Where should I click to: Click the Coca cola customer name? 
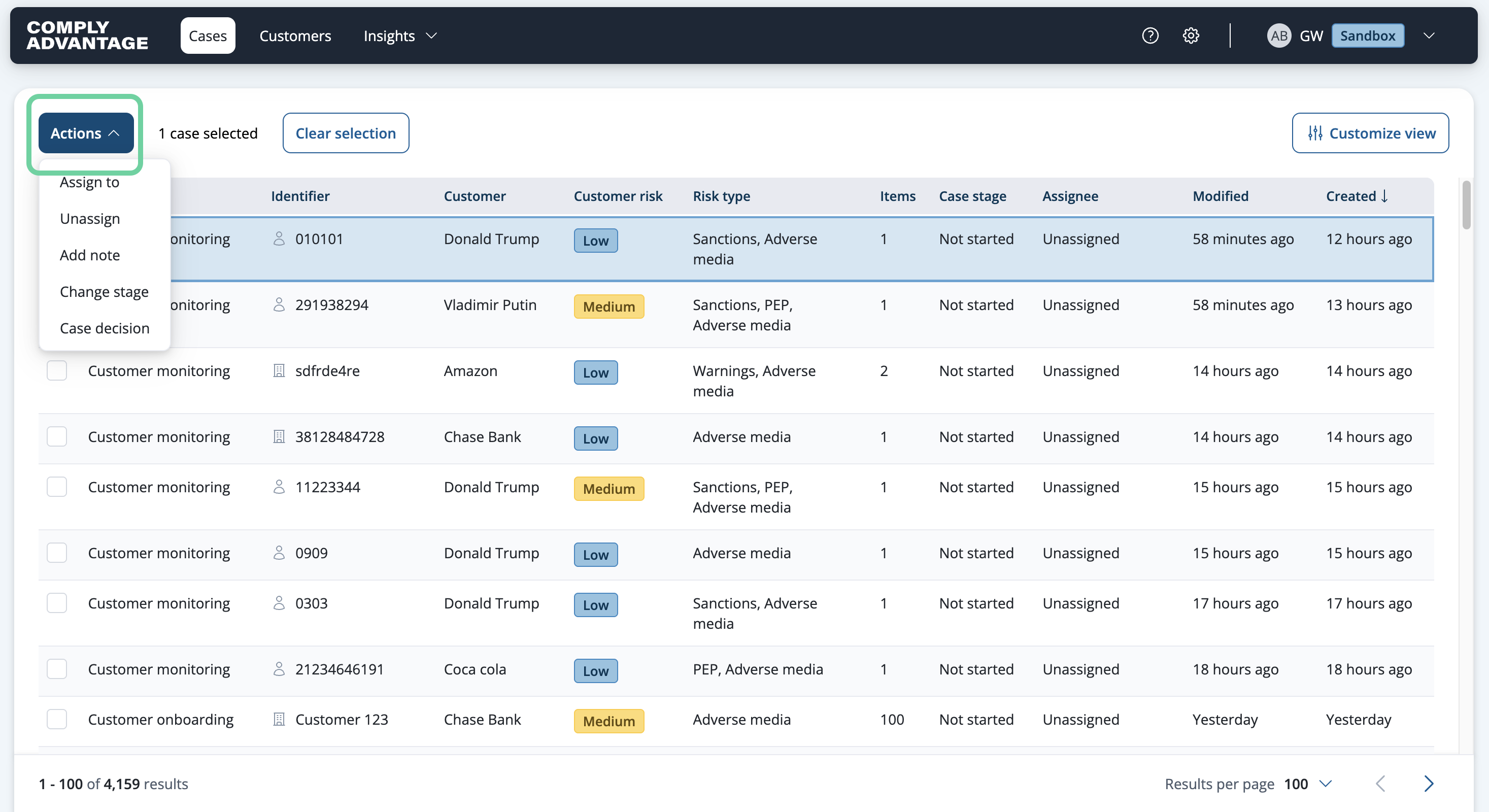pos(475,669)
